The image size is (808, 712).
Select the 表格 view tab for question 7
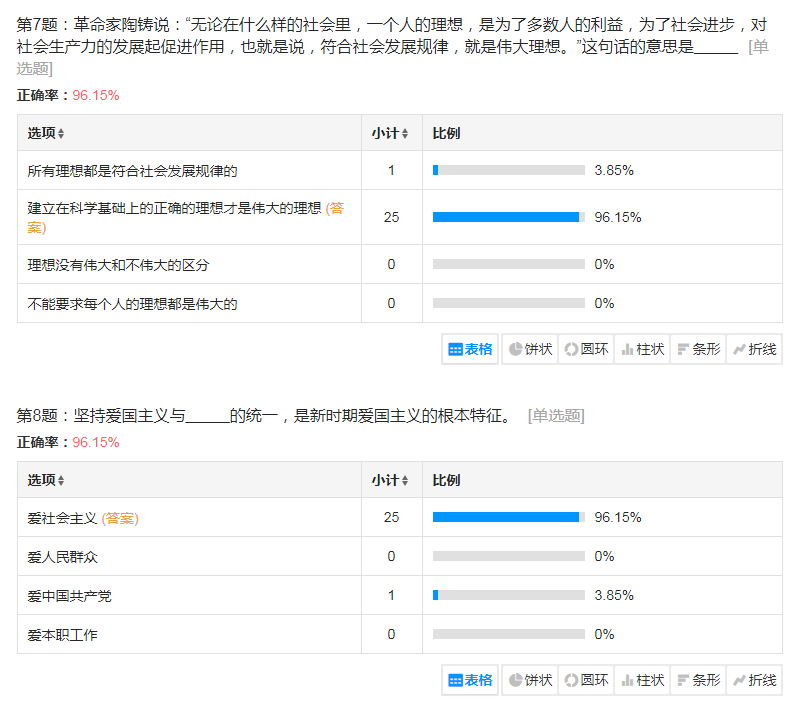(471, 349)
